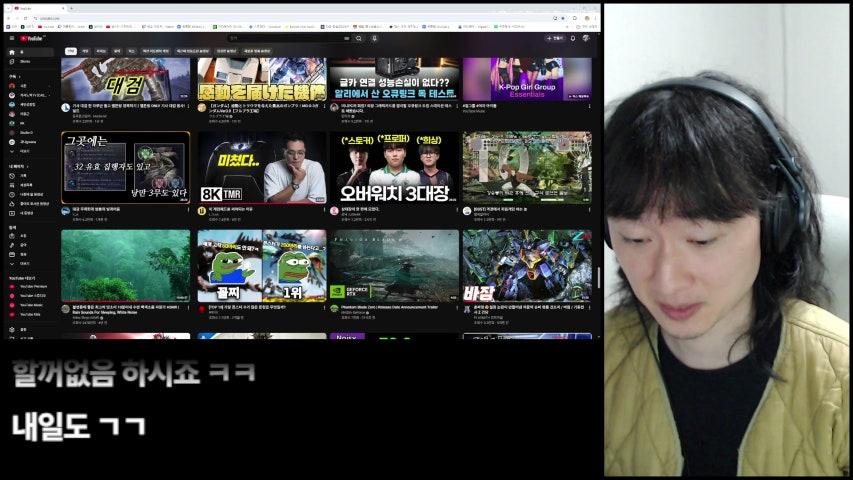Expand the subscriptions list with 더보기
The height and width of the screenshot is (480, 853).
(30, 151)
